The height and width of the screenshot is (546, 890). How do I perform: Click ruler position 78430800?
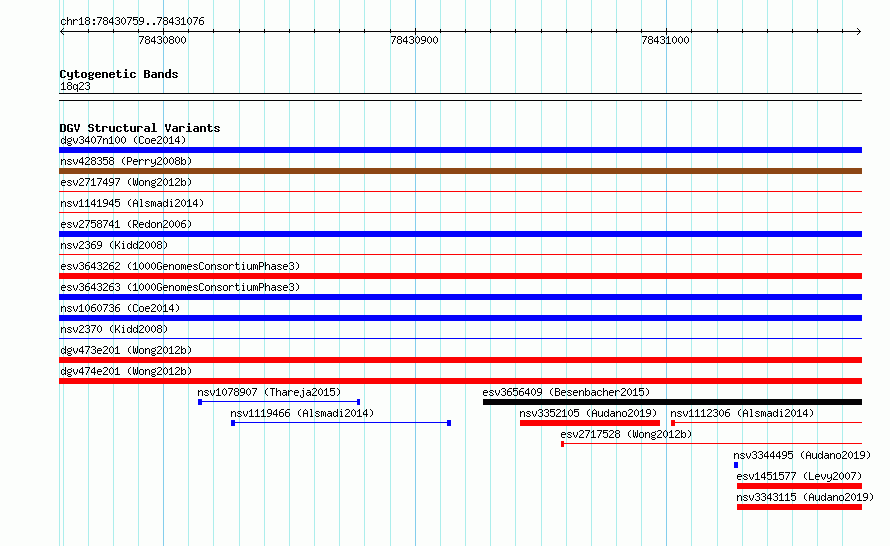(x=162, y=40)
